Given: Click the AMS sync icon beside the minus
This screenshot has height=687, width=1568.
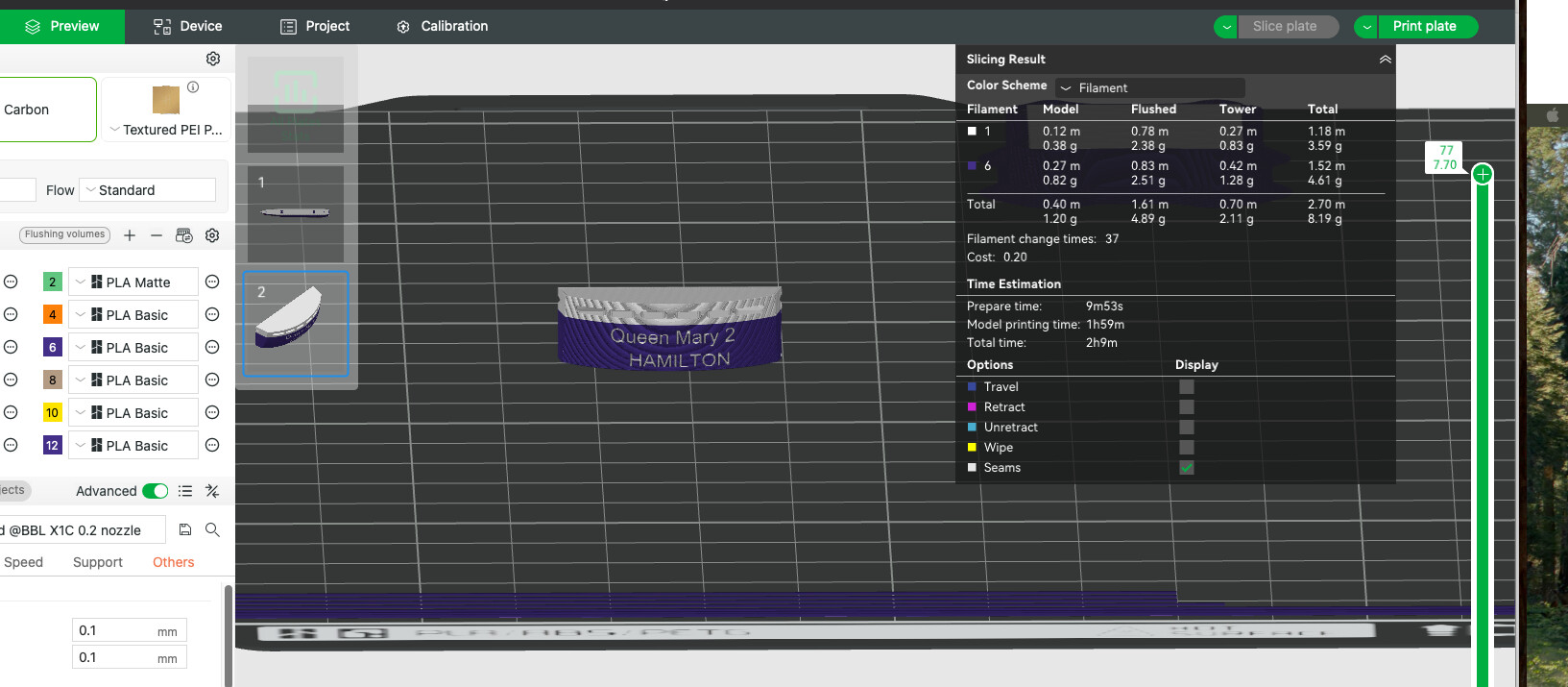Looking at the screenshot, I should (x=184, y=235).
